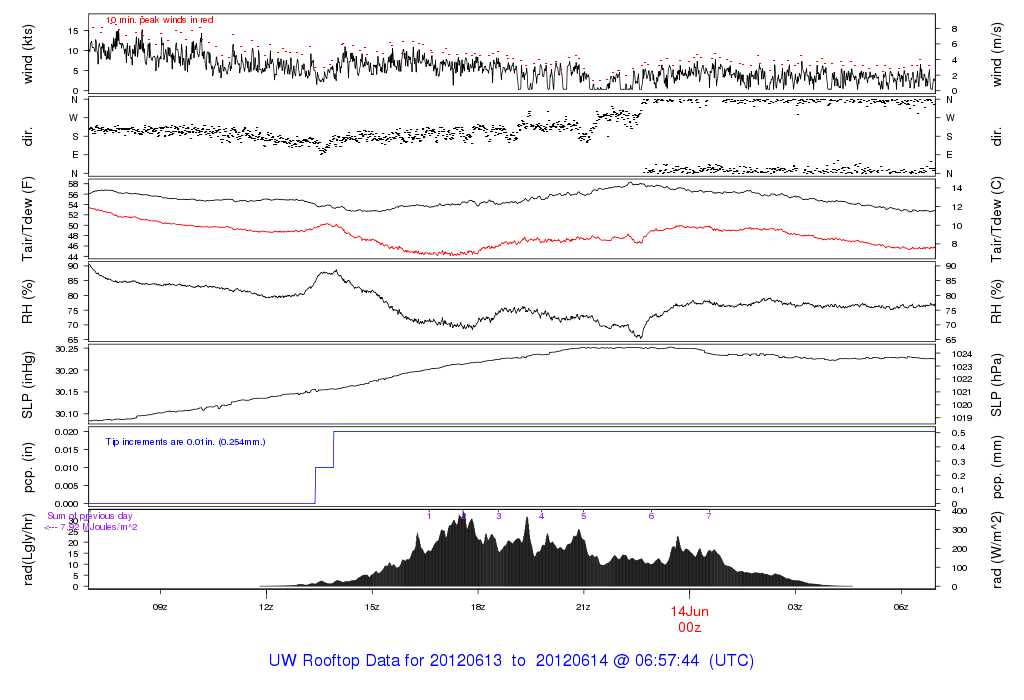Click the chart title 'UW Rooftop Data for 20120613'

pos(385,660)
